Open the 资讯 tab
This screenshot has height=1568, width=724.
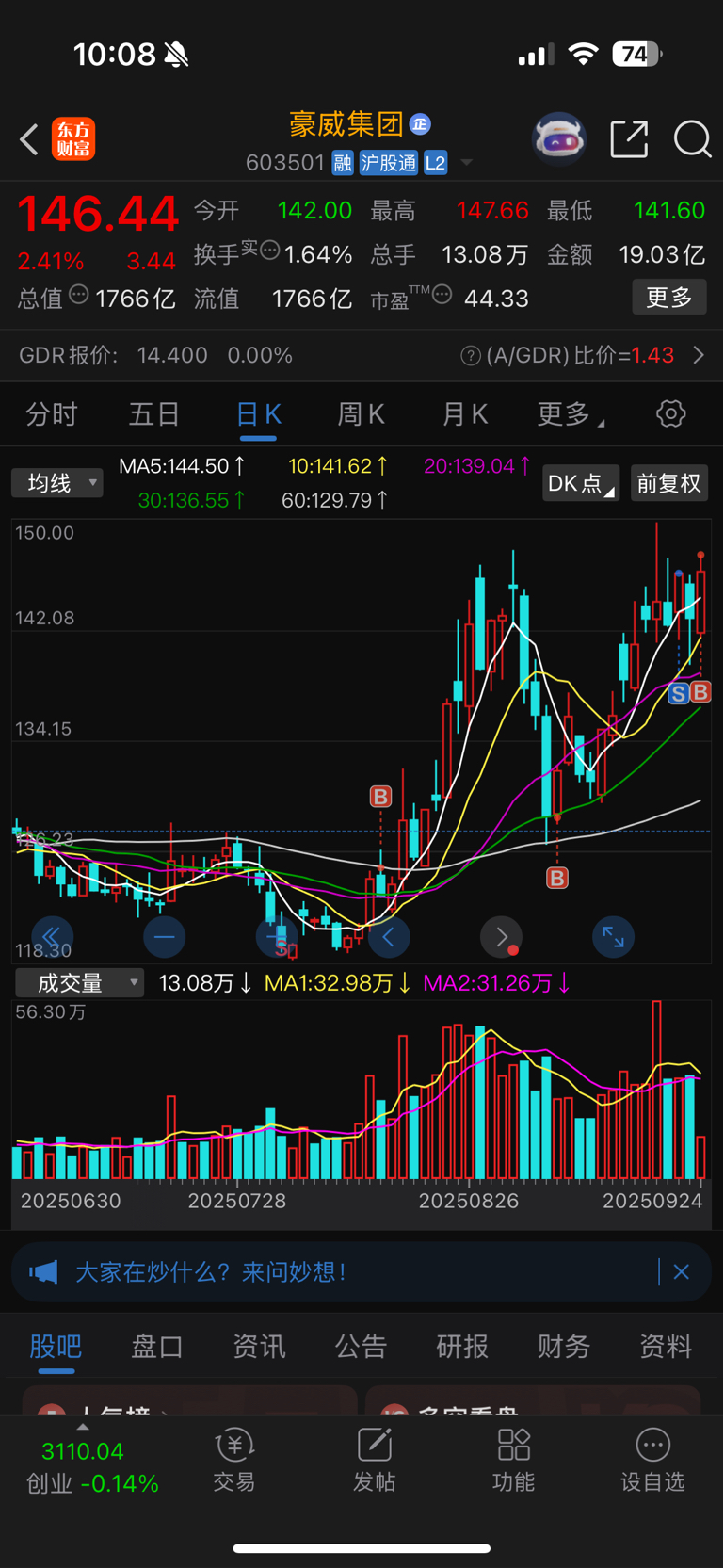coord(259,1346)
